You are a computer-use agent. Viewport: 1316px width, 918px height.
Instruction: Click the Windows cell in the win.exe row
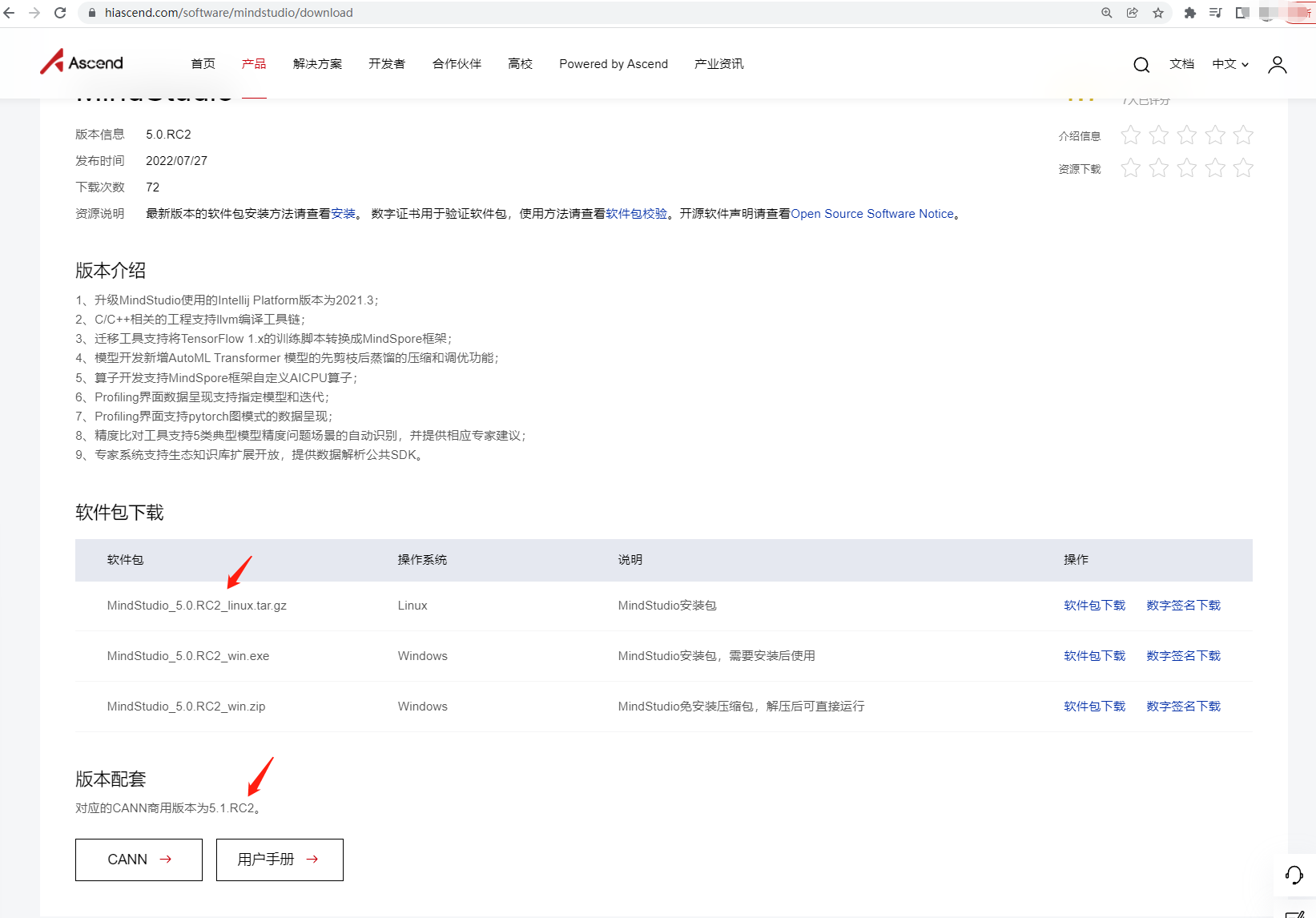(423, 656)
